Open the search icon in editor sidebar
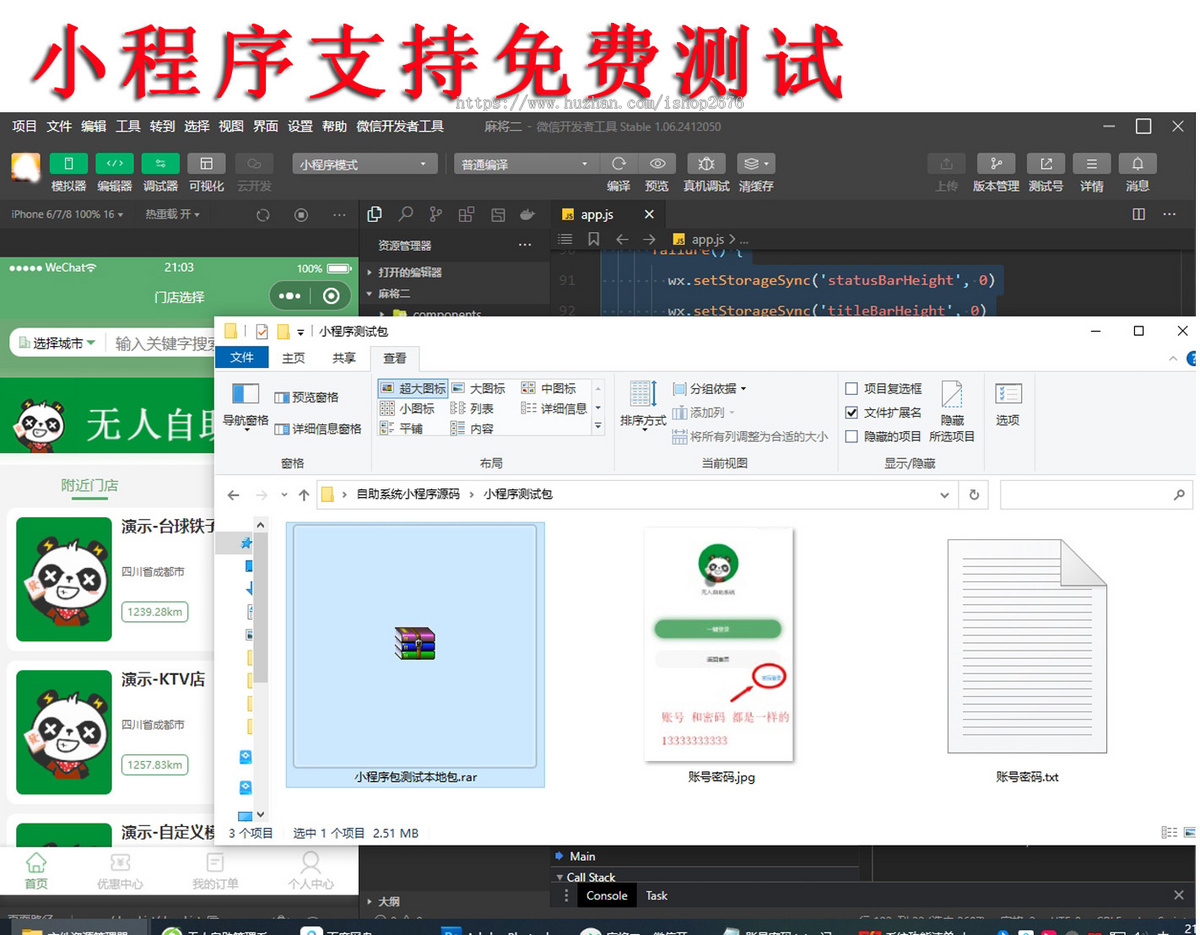 [406, 214]
